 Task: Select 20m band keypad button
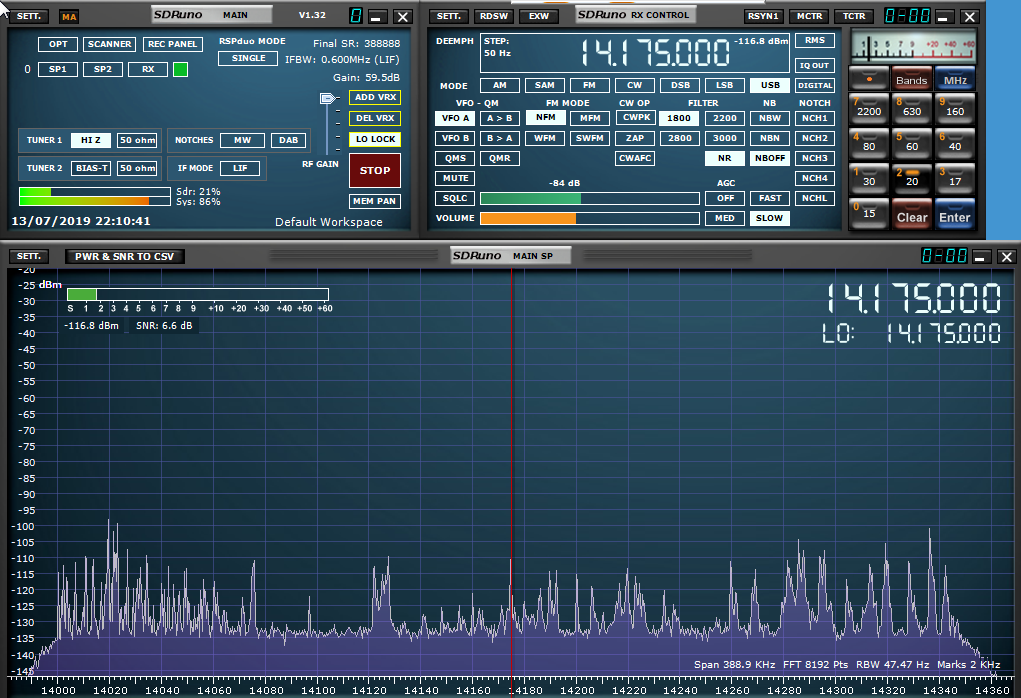912,178
